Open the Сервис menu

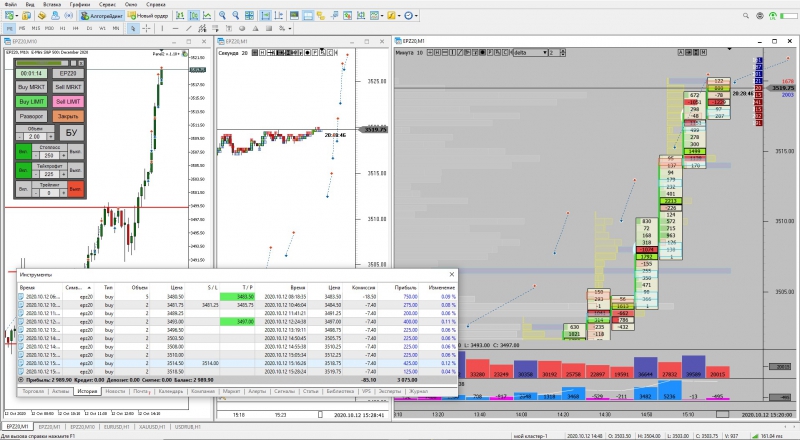(x=107, y=4)
